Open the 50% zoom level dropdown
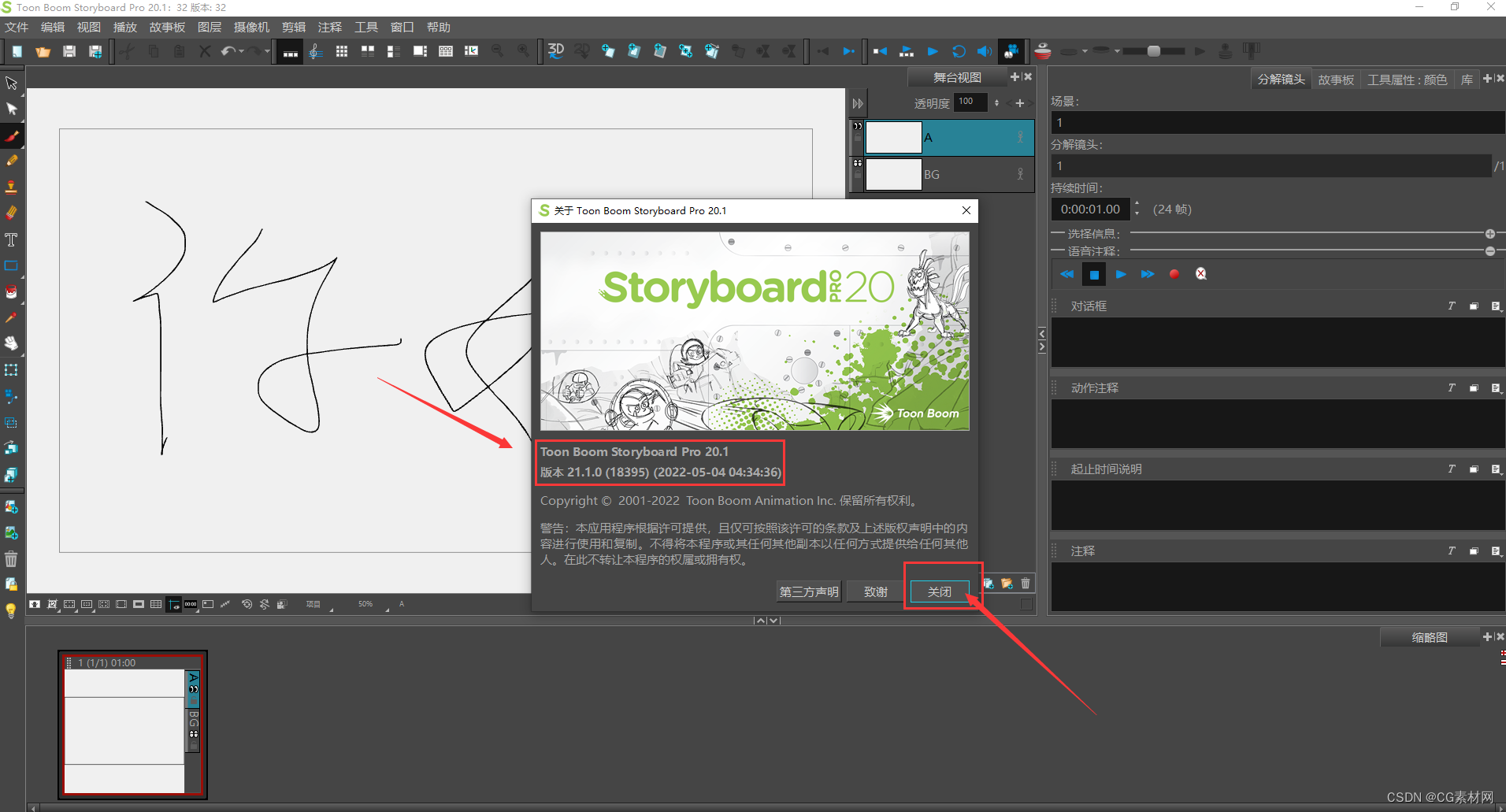1506x812 pixels. 365,604
